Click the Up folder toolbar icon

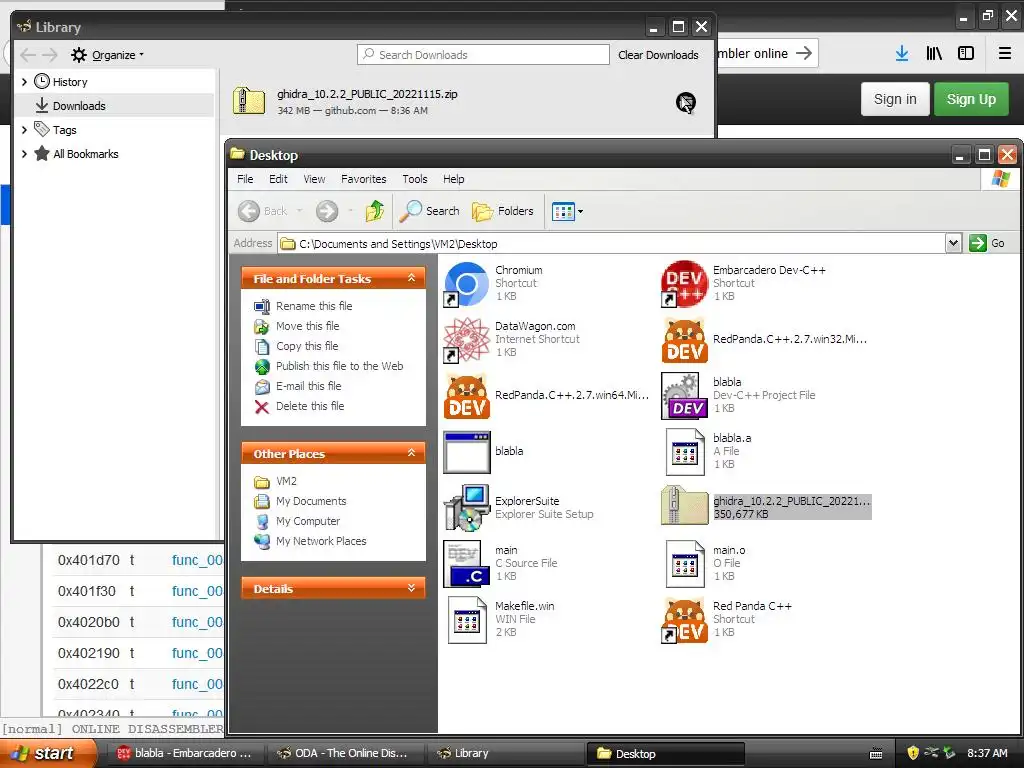click(374, 211)
